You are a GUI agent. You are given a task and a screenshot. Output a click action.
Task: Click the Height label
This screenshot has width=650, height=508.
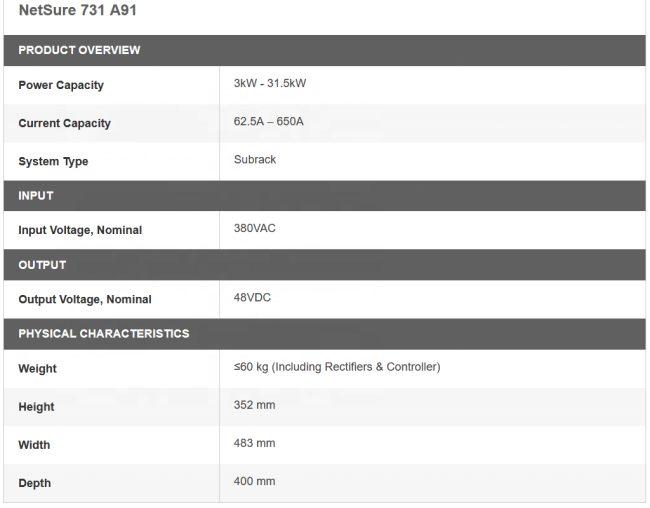pyautogui.click(x=36, y=407)
